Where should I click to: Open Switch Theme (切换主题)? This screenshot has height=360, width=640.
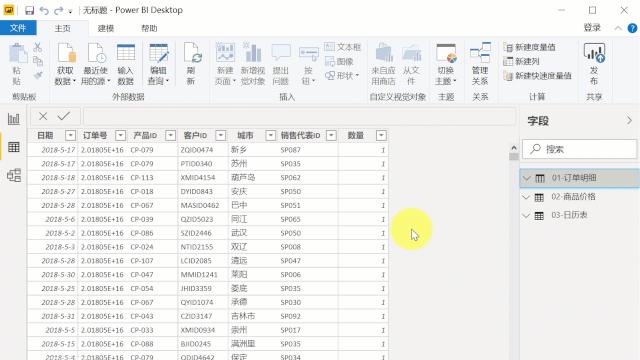click(446, 64)
